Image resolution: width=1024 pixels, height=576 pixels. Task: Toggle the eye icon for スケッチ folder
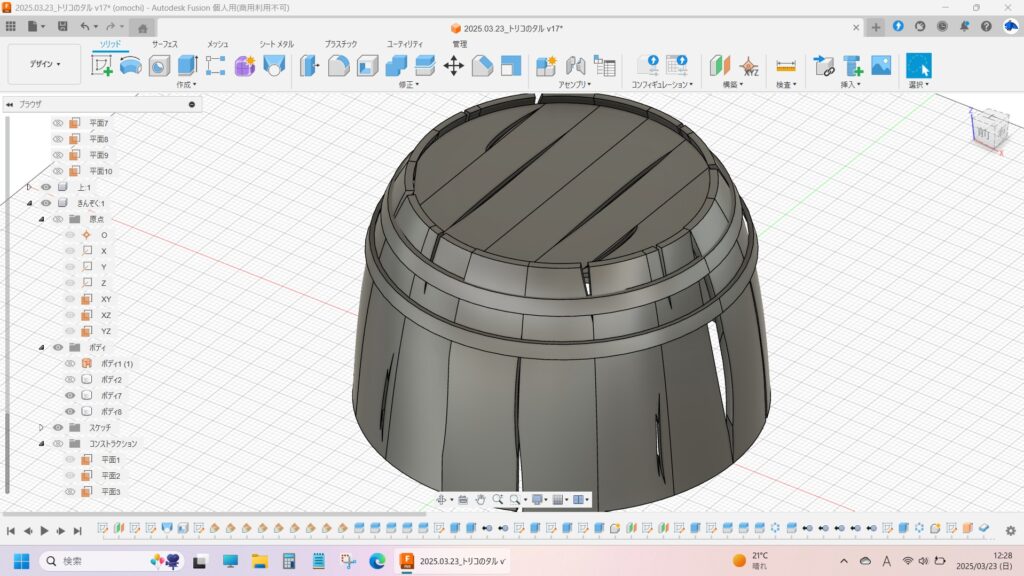58,427
